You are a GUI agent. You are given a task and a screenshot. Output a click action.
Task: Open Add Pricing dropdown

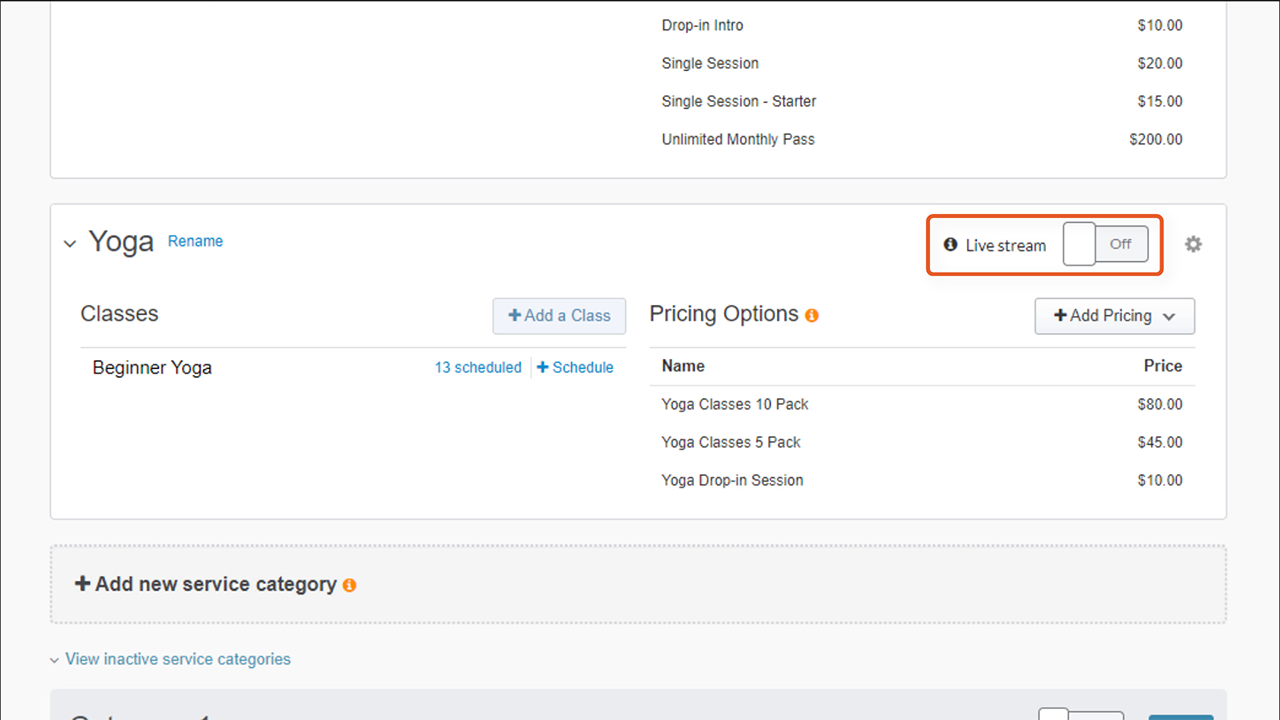click(x=1114, y=316)
